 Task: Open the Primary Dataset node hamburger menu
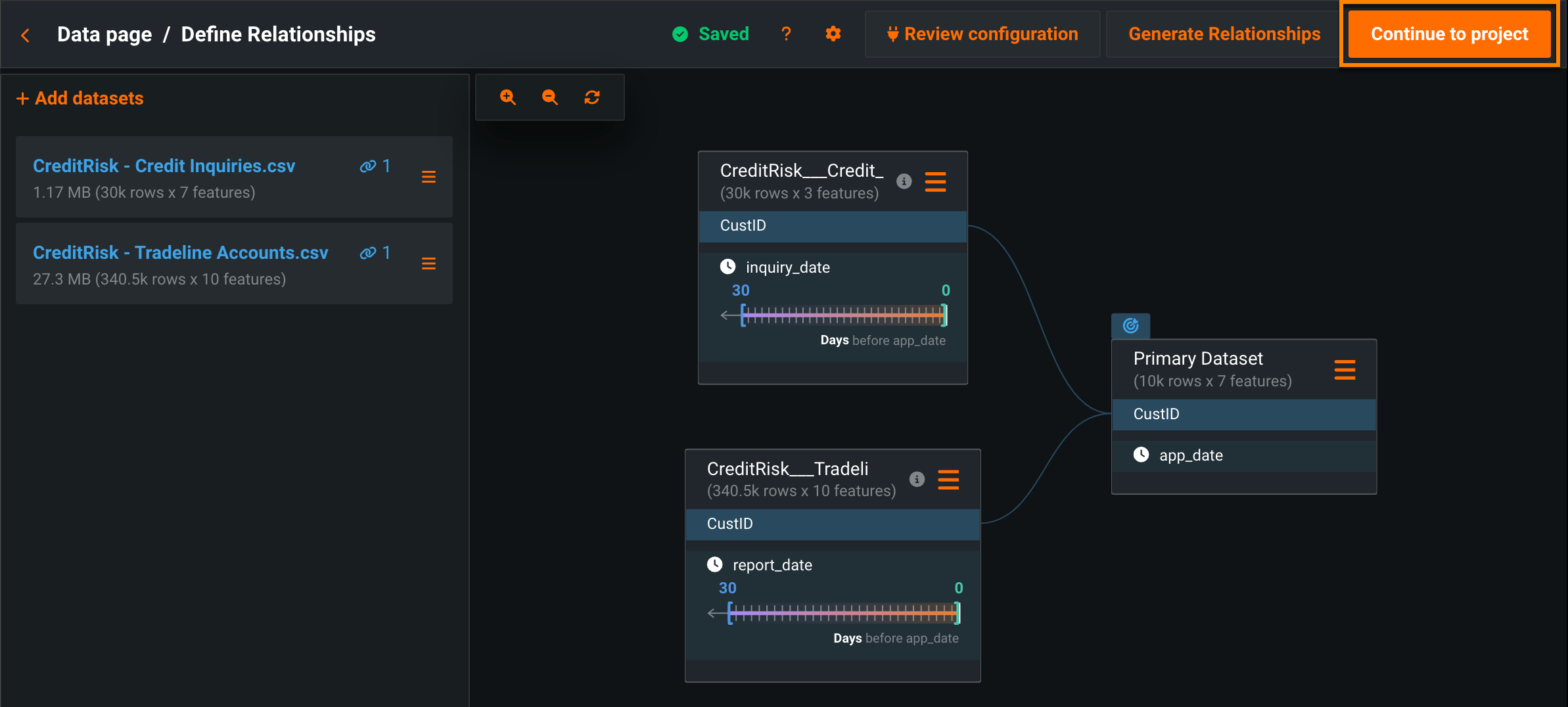coord(1345,370)
